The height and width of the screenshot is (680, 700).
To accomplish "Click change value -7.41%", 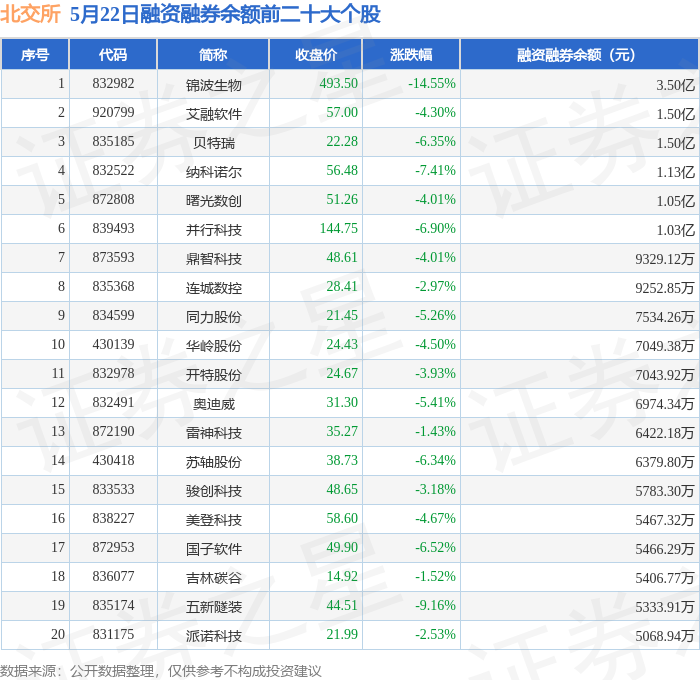I will click(x=435, y=171).
